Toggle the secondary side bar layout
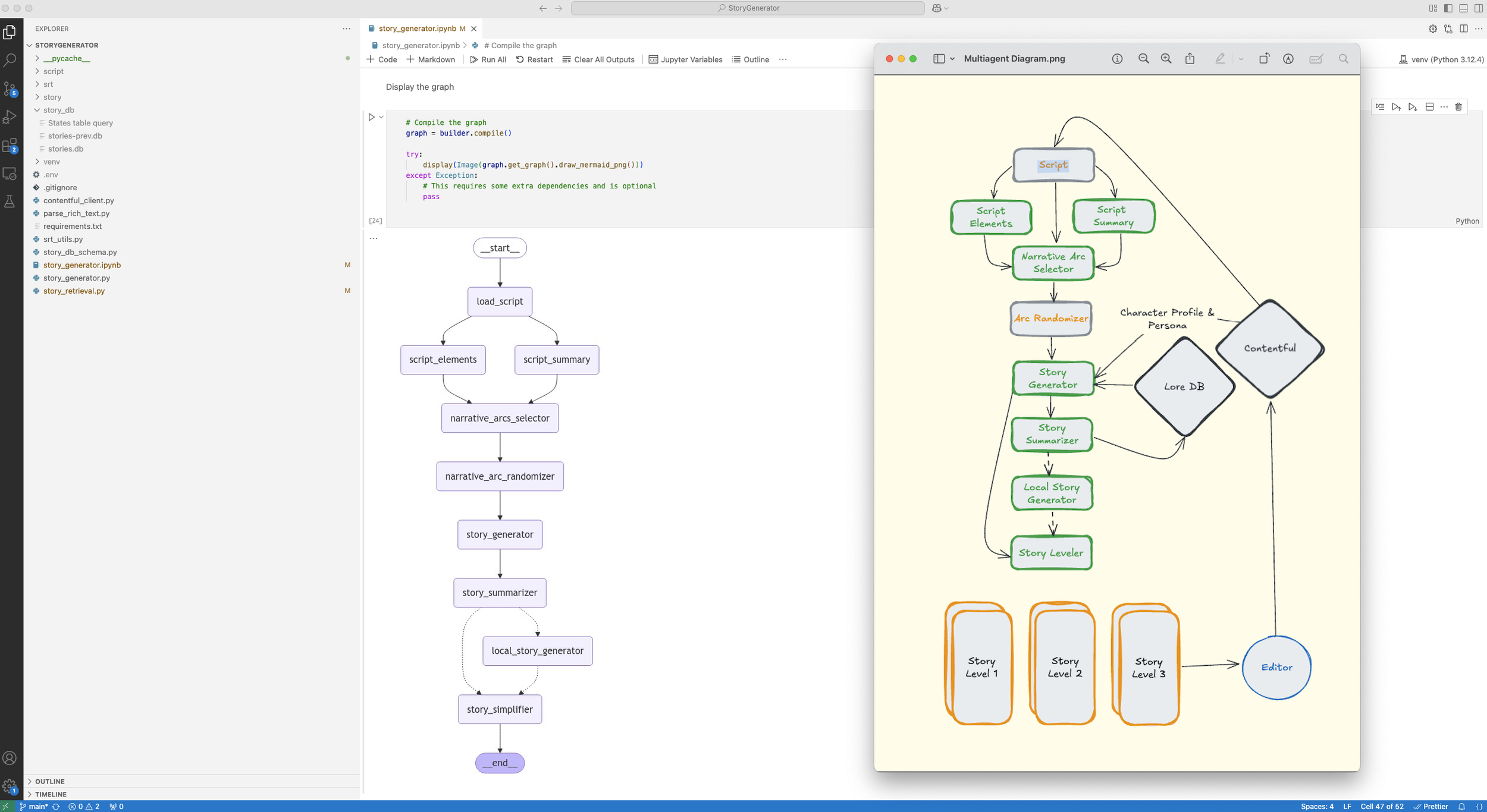 tap(1478, 8)
